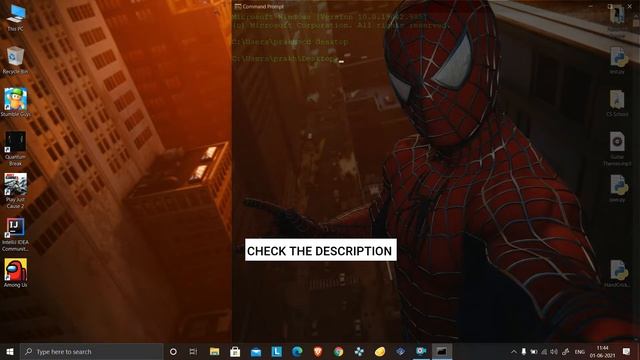
Task: Minimize the Command Prompt window
Action: [591, 6]
